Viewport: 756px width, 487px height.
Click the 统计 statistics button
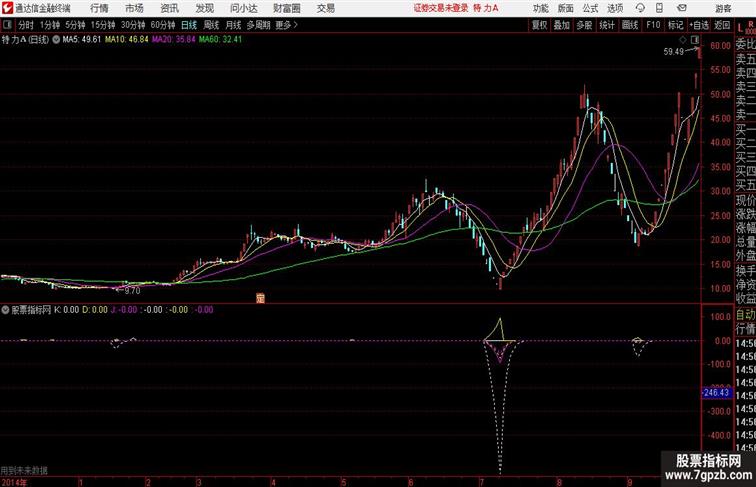607,25
